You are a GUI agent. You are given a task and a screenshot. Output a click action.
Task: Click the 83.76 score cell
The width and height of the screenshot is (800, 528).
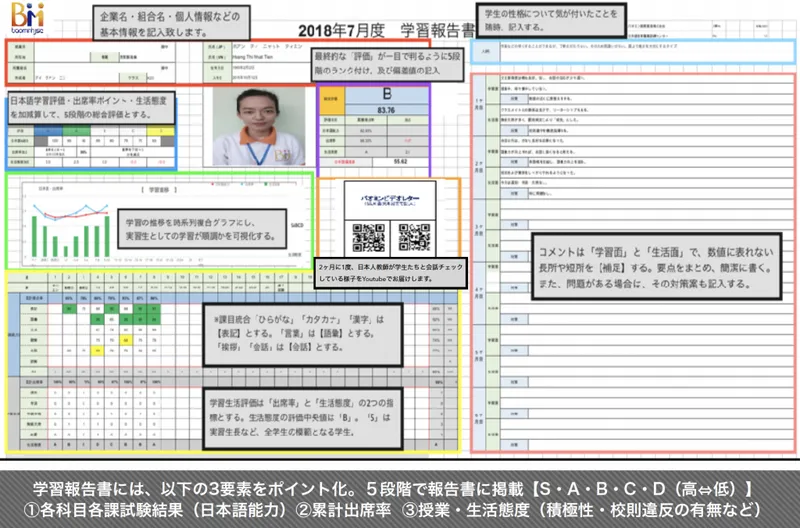point(387,110)
